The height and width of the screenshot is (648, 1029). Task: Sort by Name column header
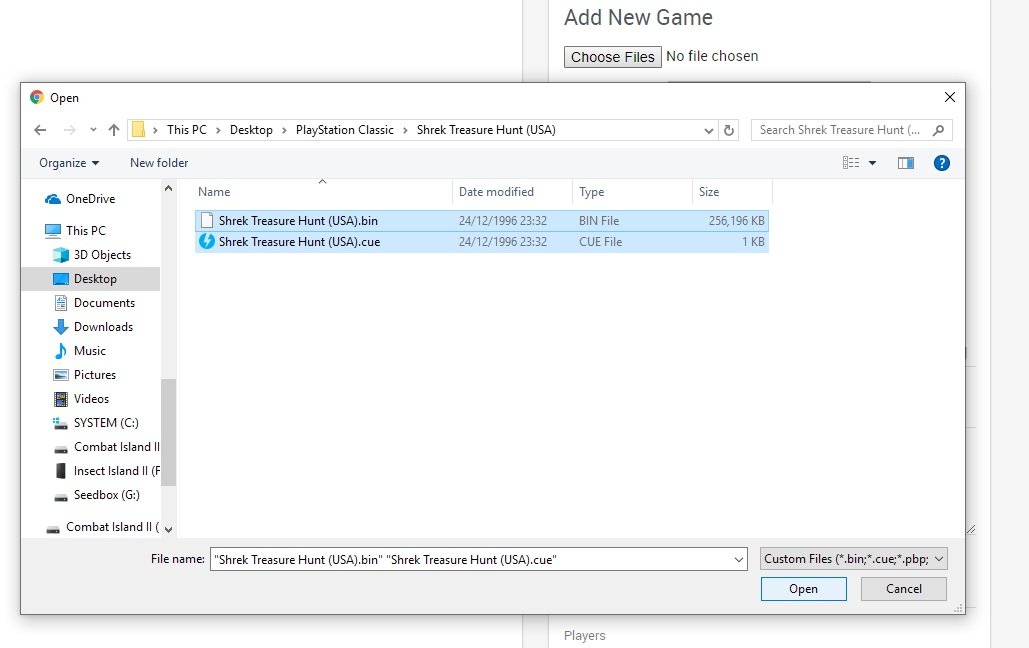(x=214, y=192)
